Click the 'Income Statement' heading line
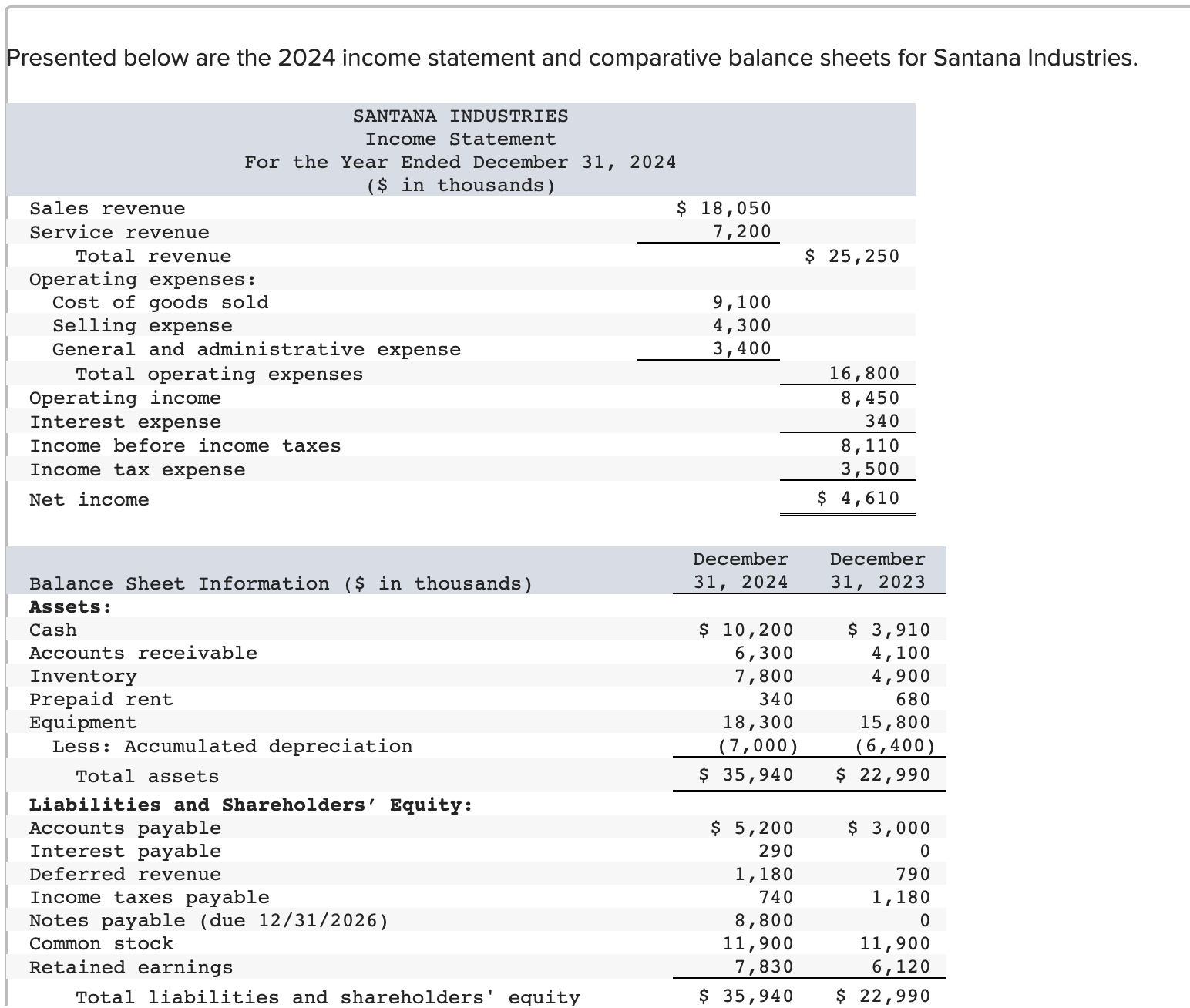The height and width of the screenshot is (1008, 1190). (460, 139)
